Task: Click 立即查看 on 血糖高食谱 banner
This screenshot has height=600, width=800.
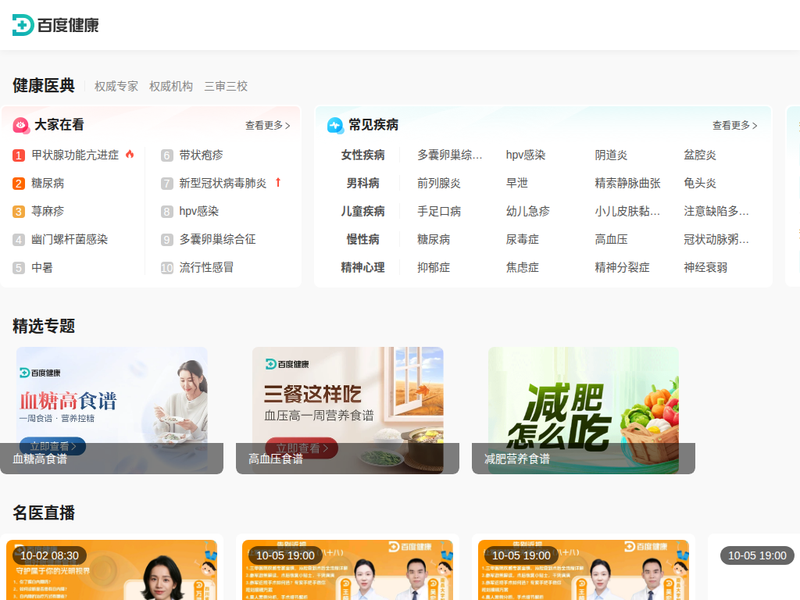Action: click(x=53, y=446)
